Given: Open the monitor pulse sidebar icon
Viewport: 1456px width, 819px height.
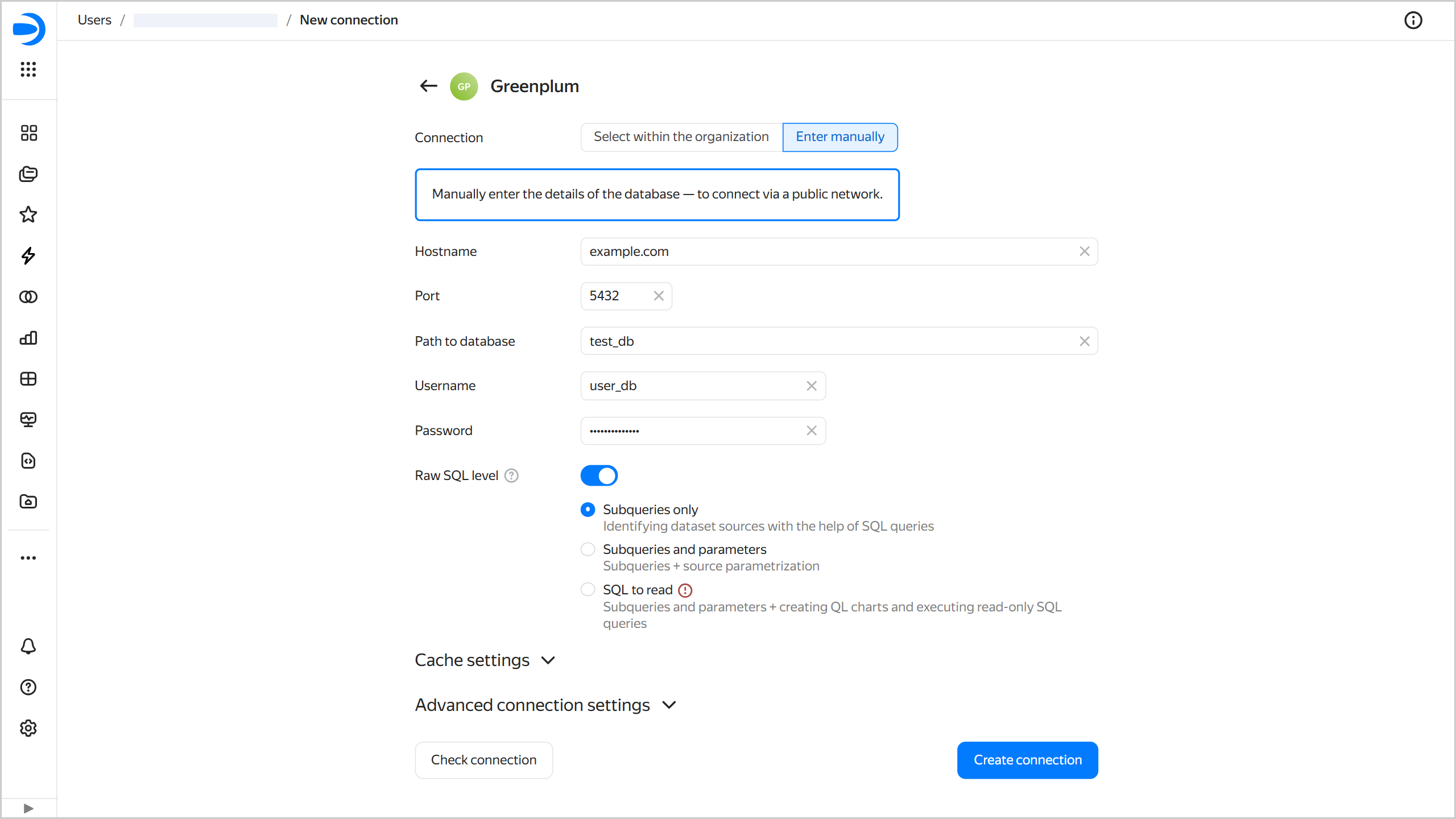Looking at the screenshot, I should tap(28, 420).
